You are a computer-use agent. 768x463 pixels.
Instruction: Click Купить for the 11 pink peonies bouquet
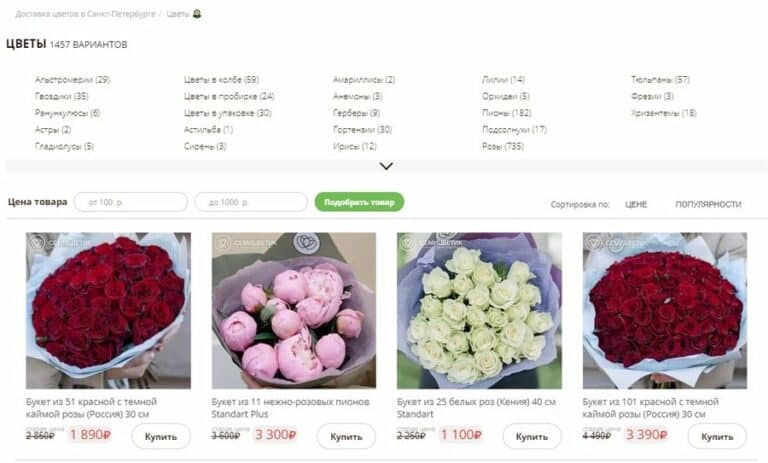pyautogui.click(x=346, y=436)
